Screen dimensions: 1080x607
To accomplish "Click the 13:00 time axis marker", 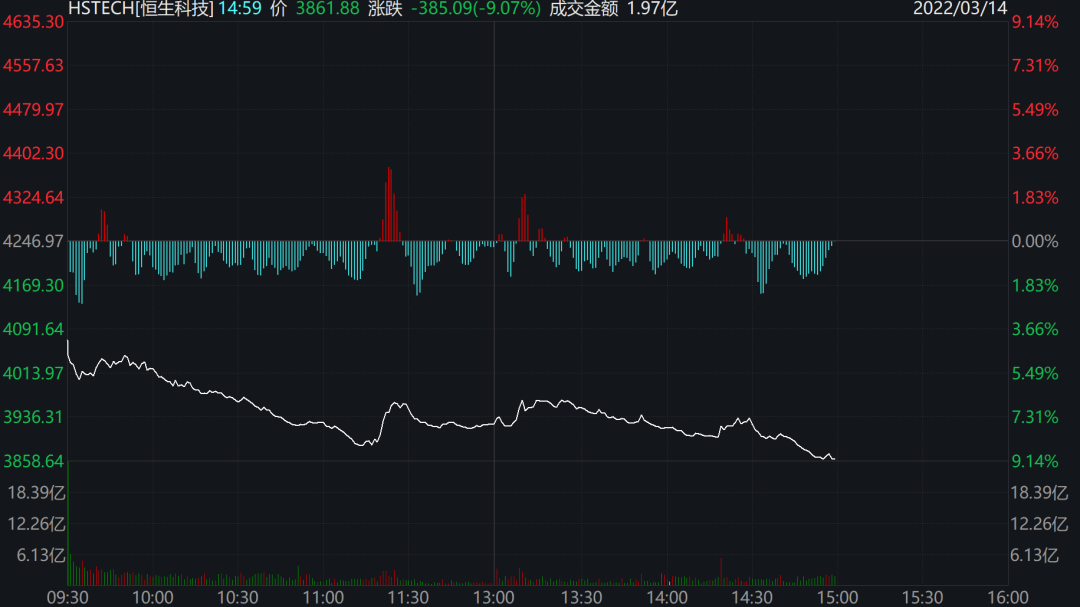I will (x=494, y=597).
